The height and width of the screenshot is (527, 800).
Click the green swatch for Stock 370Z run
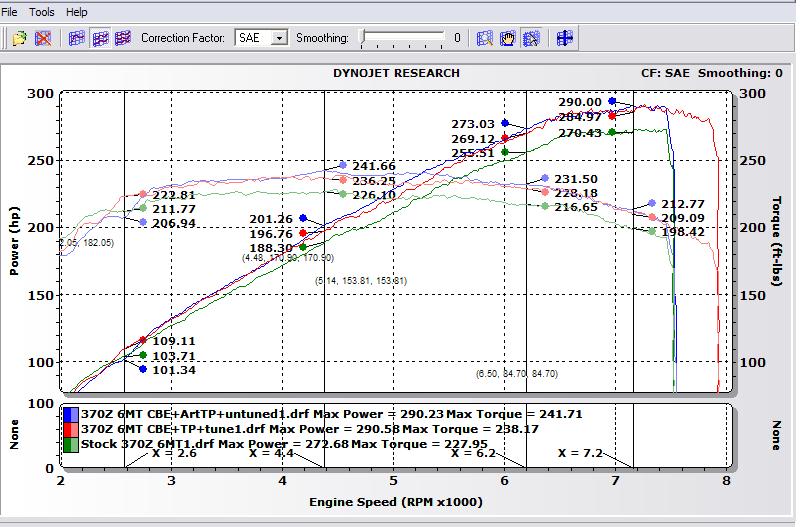(71, 445)
